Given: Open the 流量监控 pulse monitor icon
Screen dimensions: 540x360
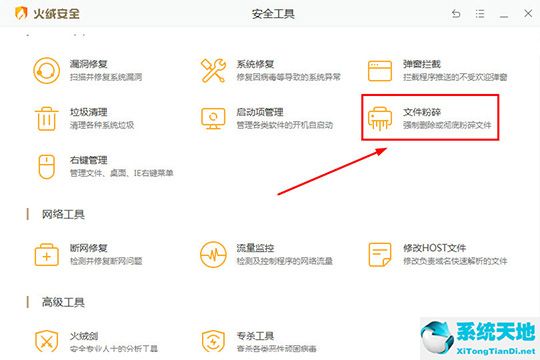Looking at the screenshot, I should pos(214,255).
